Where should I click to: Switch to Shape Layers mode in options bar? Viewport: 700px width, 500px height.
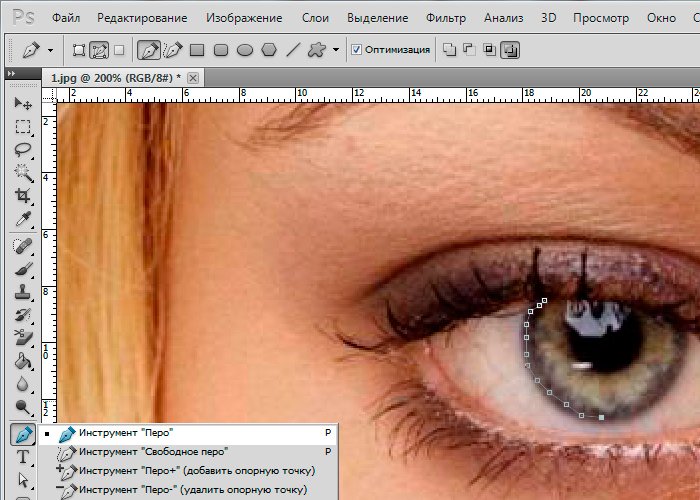pyautogui.click(x=79, y=49)
